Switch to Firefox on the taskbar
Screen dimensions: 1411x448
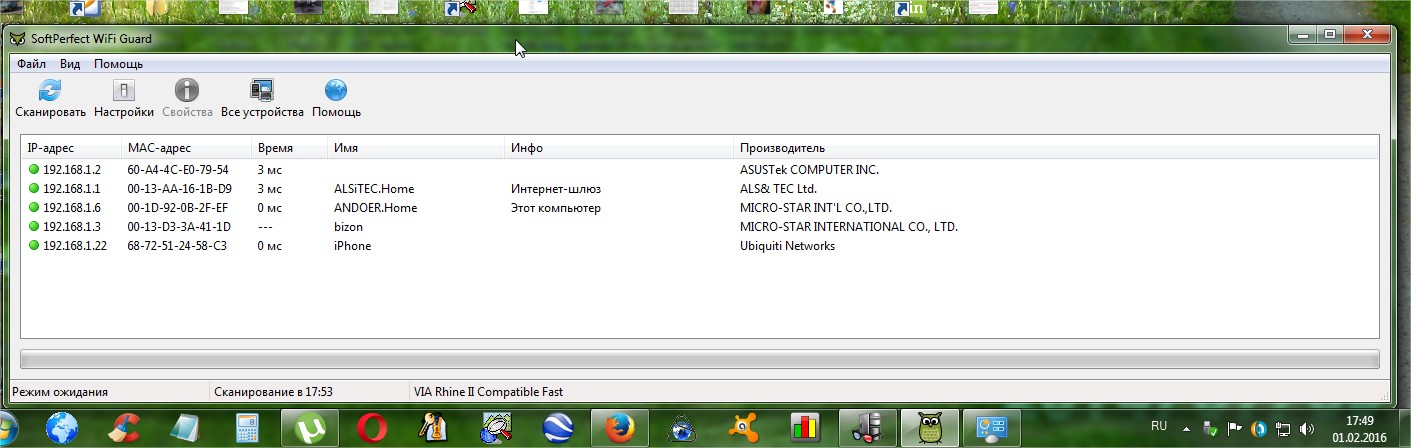(x=619, y=428)
